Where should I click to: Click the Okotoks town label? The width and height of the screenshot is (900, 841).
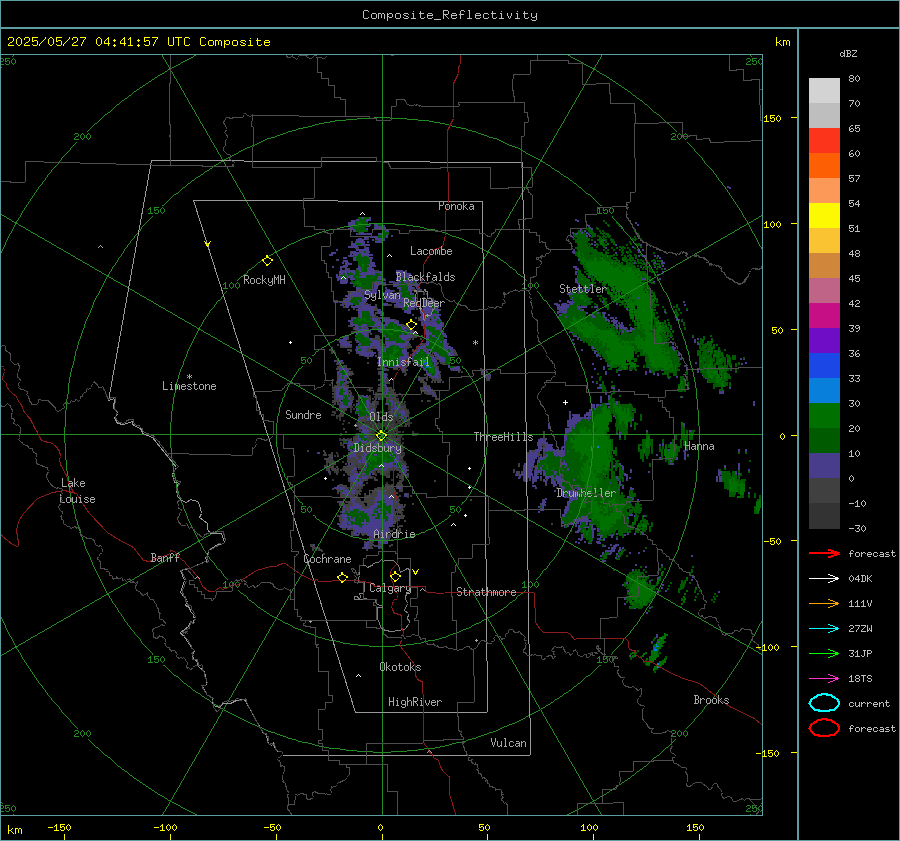(x=400, y=667)
